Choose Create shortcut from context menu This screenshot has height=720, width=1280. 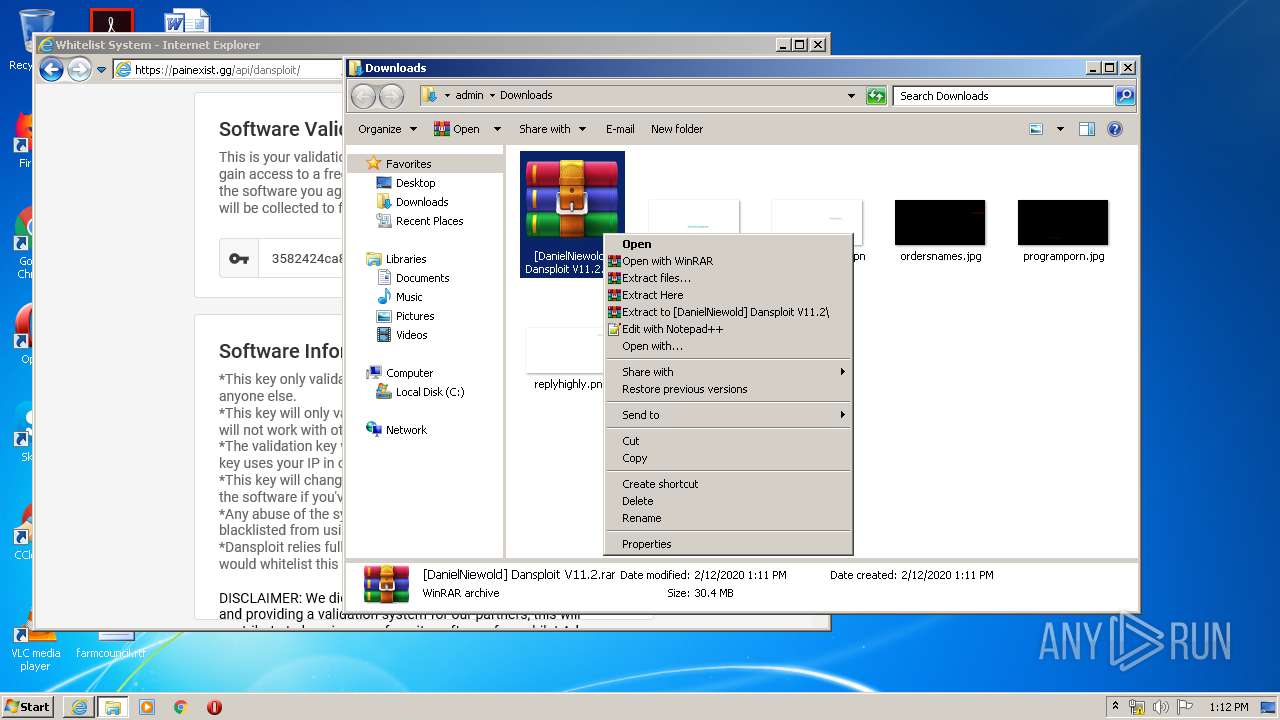(728, 484)
